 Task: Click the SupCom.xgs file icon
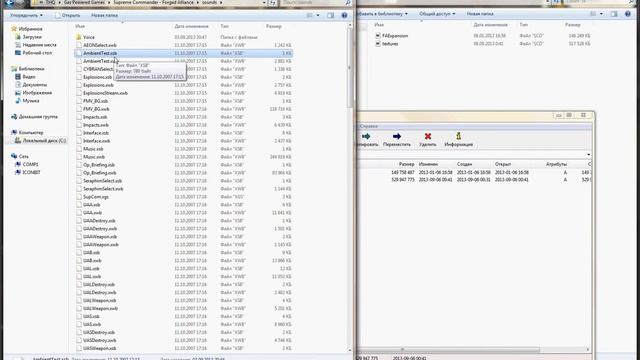79,197
